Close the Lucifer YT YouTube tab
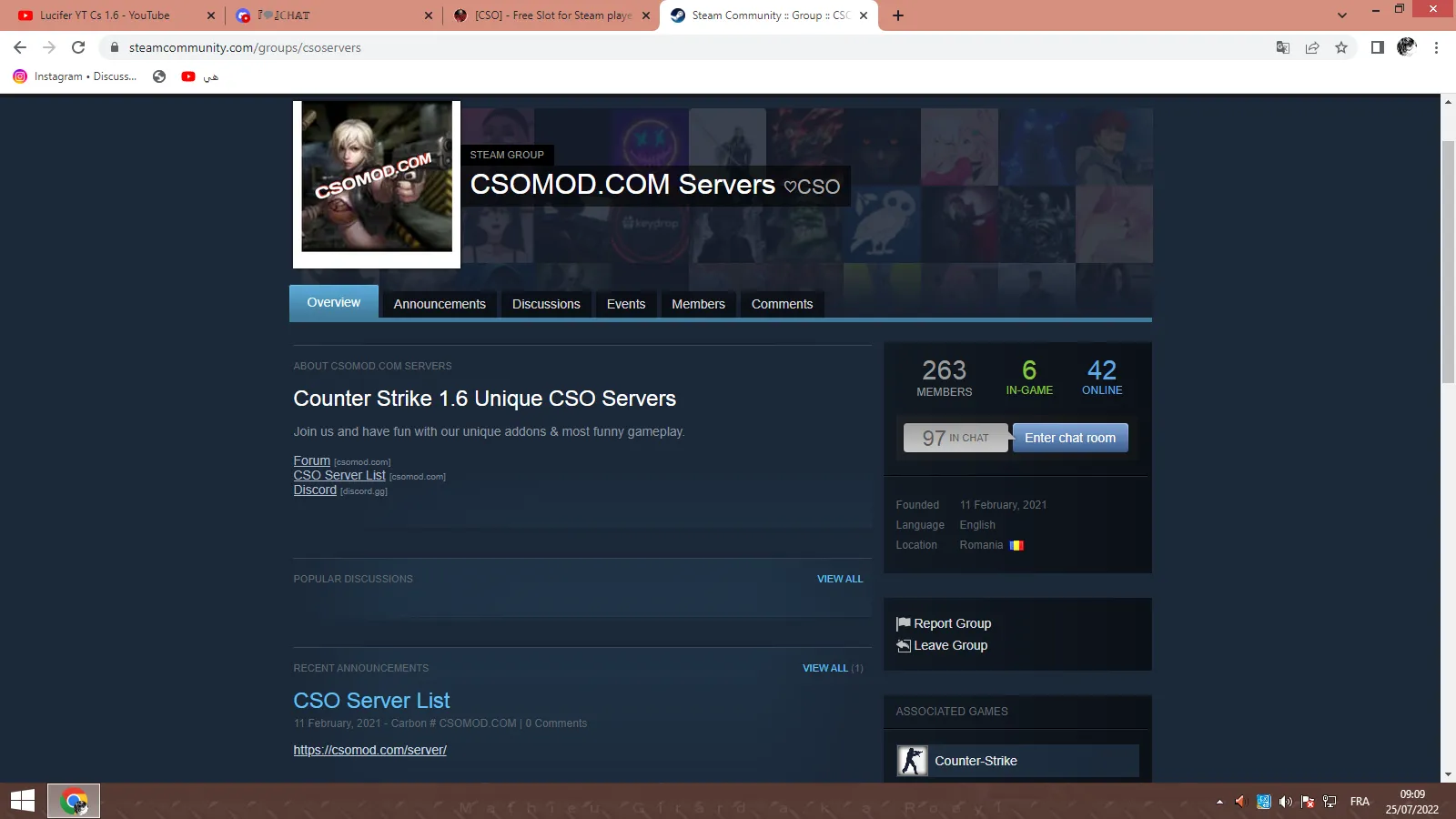Image resolution: width=1456 pixels, height=819 pixels. click(211, 15)
